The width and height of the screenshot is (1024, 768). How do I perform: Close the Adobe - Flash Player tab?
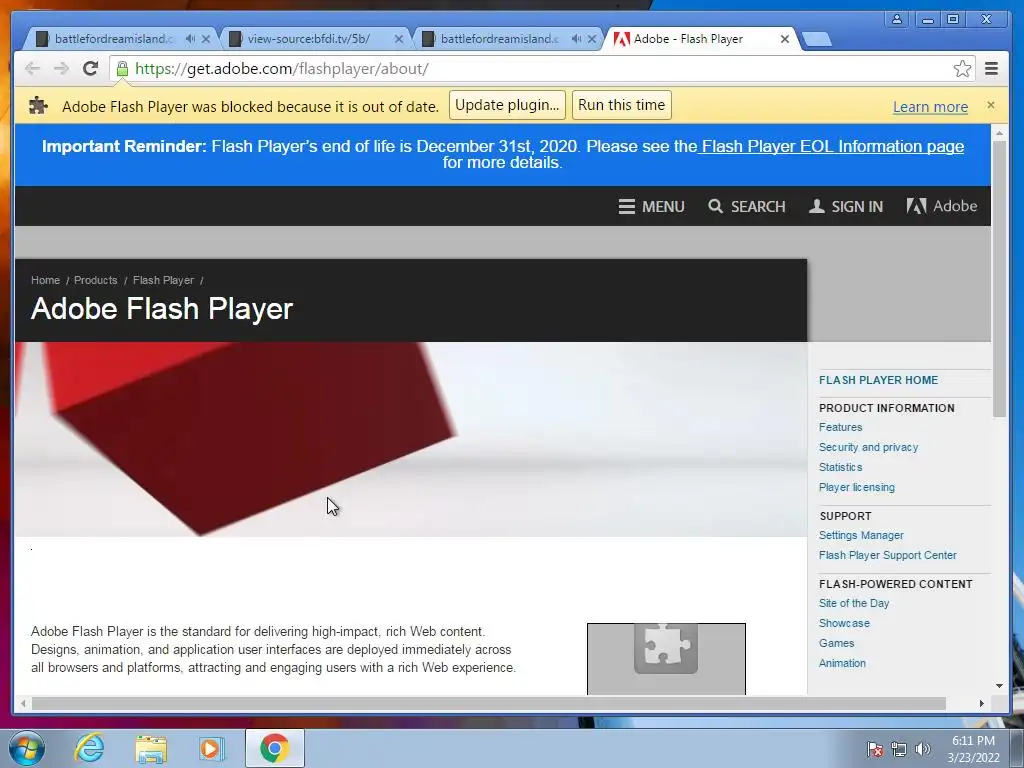click(x=785, y=39)
